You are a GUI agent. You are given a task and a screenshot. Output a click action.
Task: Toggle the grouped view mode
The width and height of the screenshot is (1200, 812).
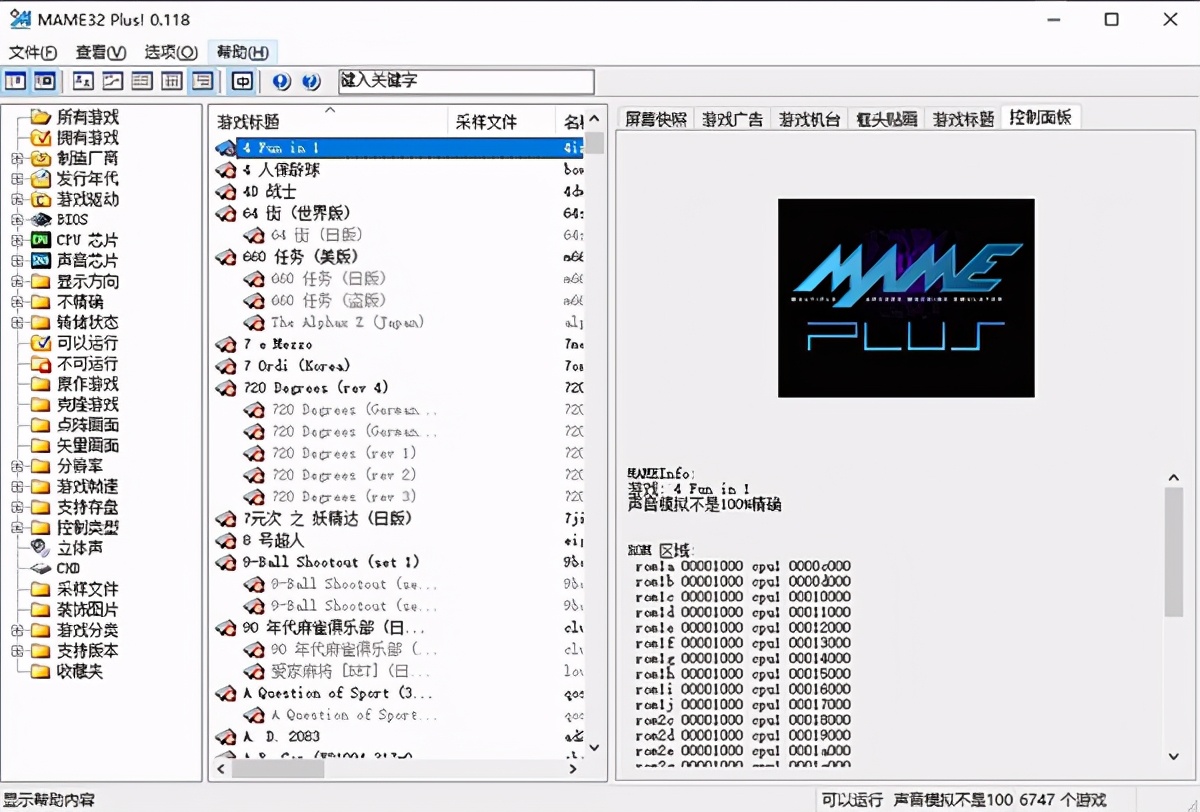click(203, 81)
